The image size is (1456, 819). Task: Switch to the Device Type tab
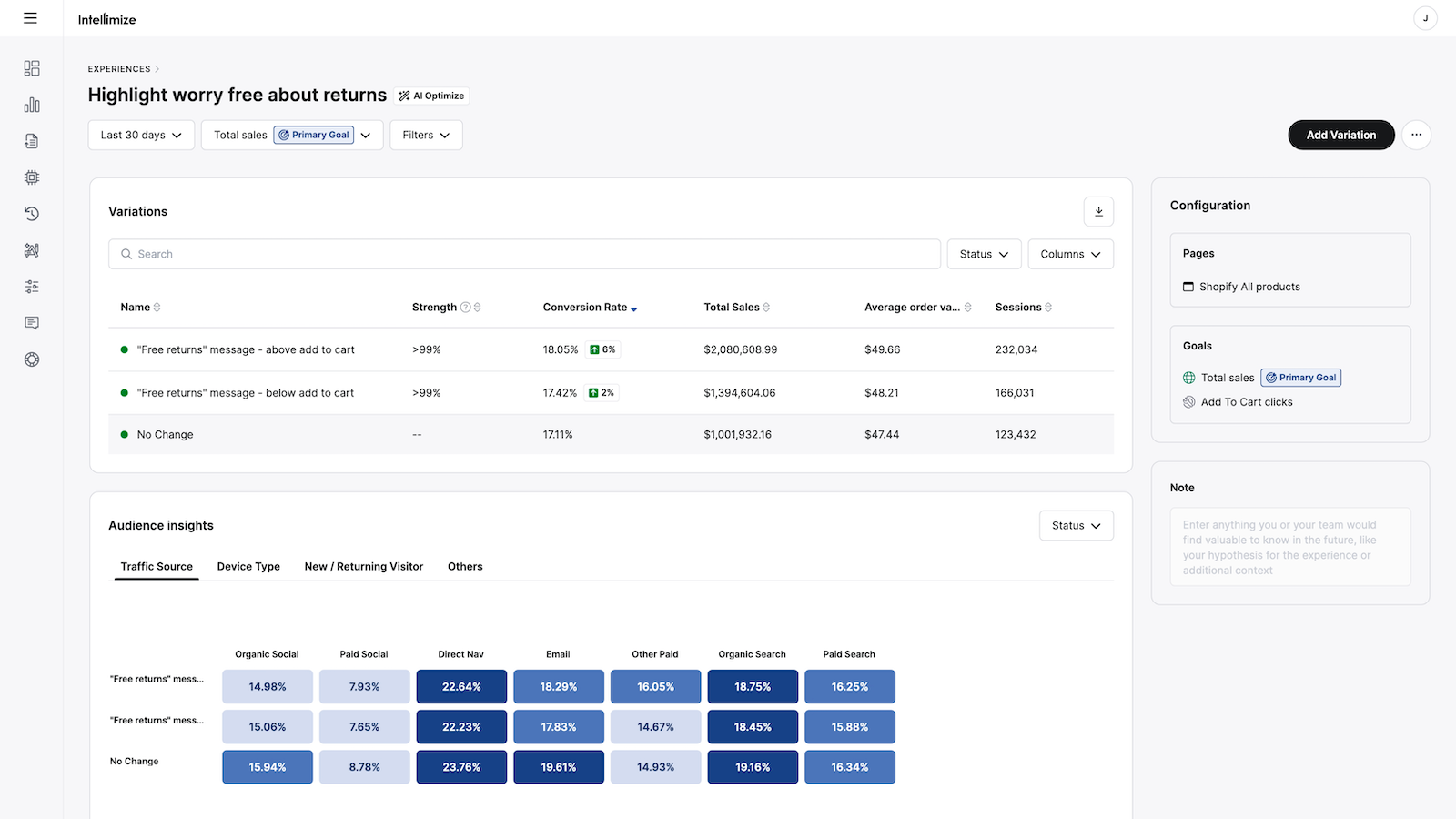[248, 566]
